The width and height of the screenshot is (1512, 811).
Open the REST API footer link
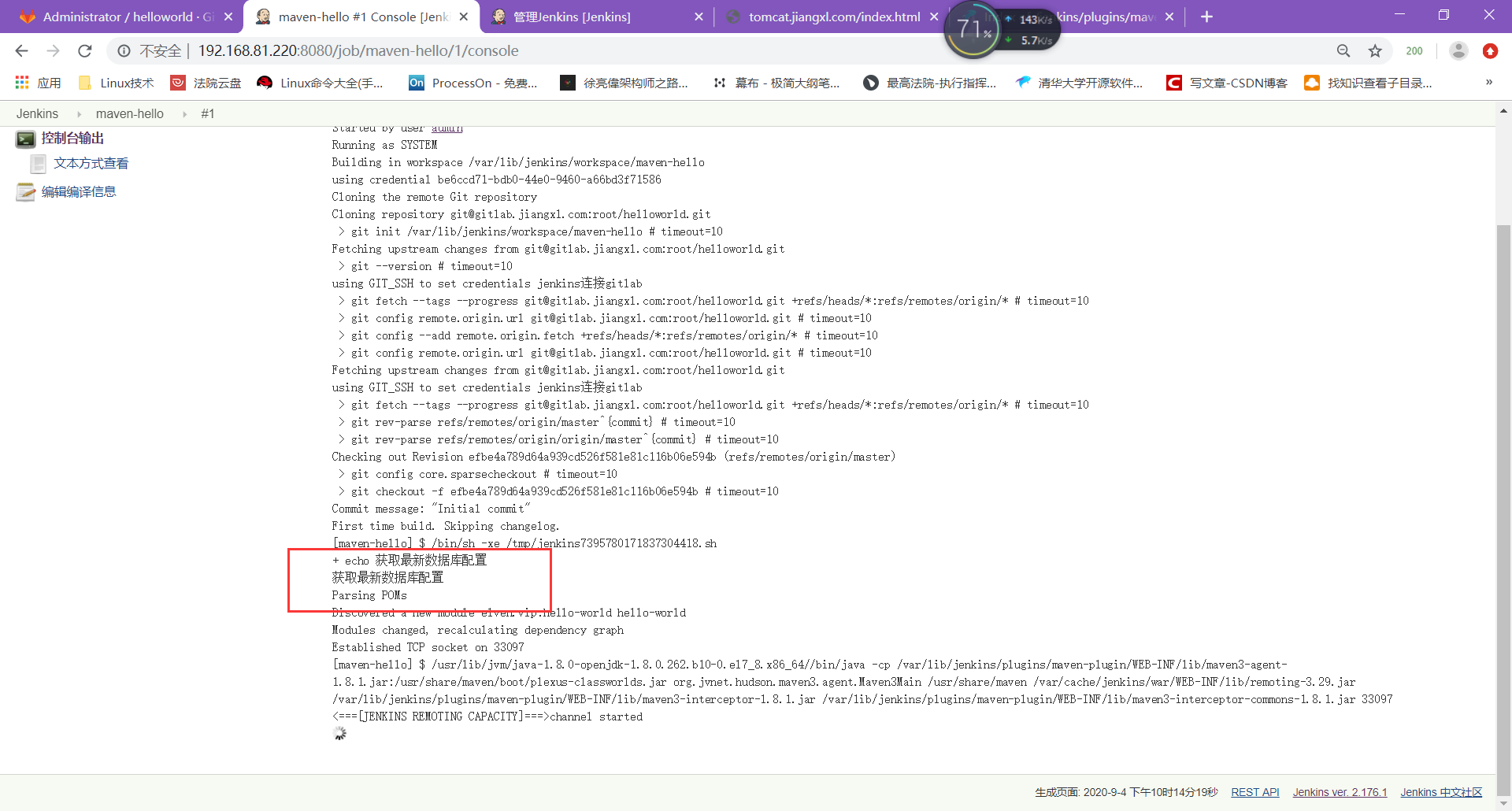1255,792
